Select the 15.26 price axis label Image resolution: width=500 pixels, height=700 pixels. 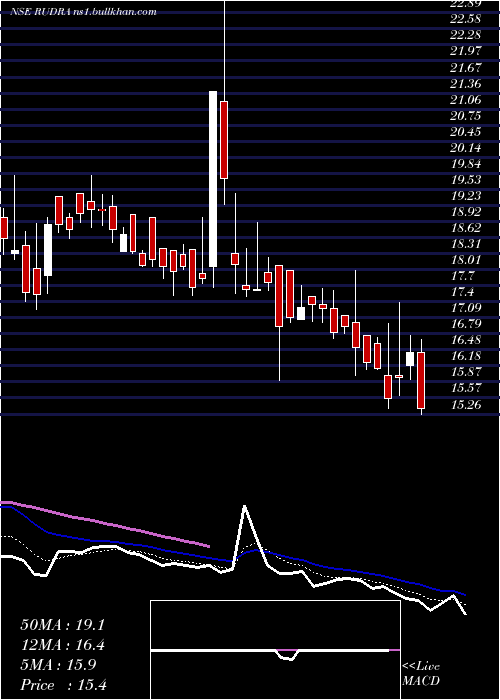click(x=466, y=405)
